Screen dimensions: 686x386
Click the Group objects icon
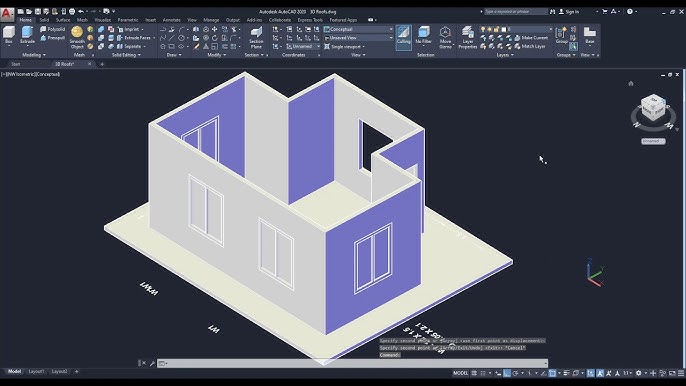(561, 35)
